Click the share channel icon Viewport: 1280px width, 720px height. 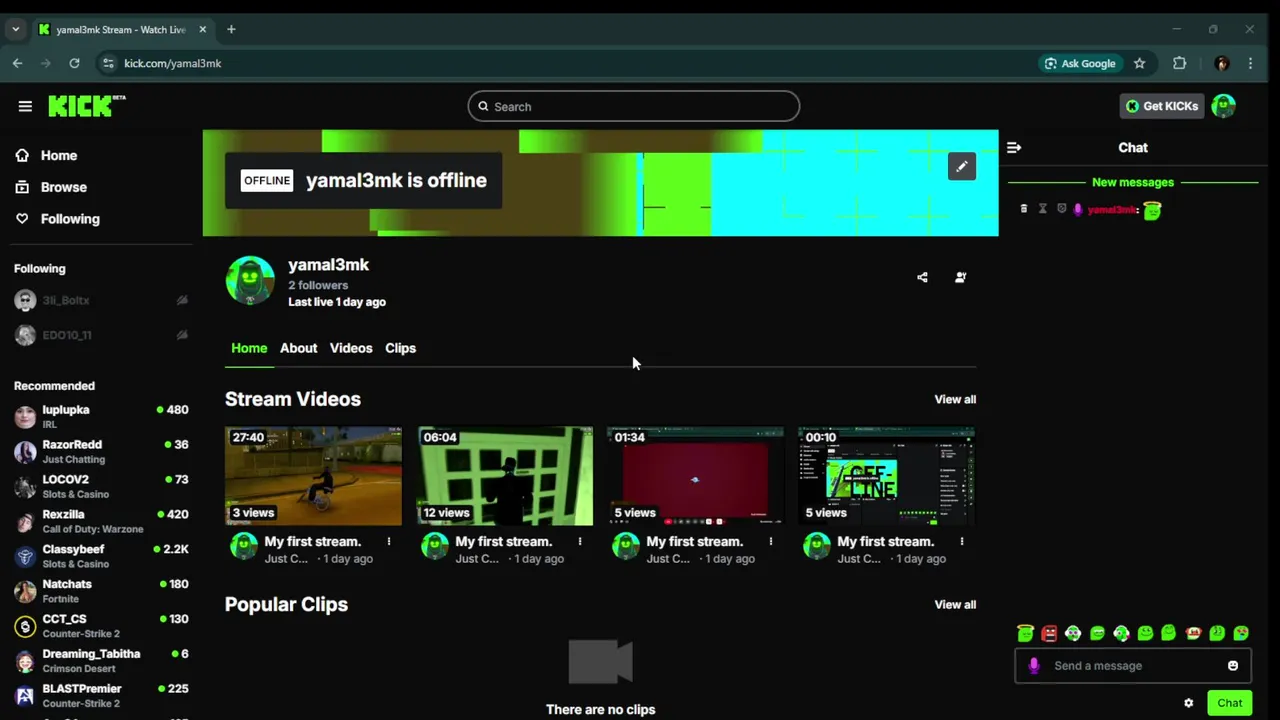(x=922, y=277)
